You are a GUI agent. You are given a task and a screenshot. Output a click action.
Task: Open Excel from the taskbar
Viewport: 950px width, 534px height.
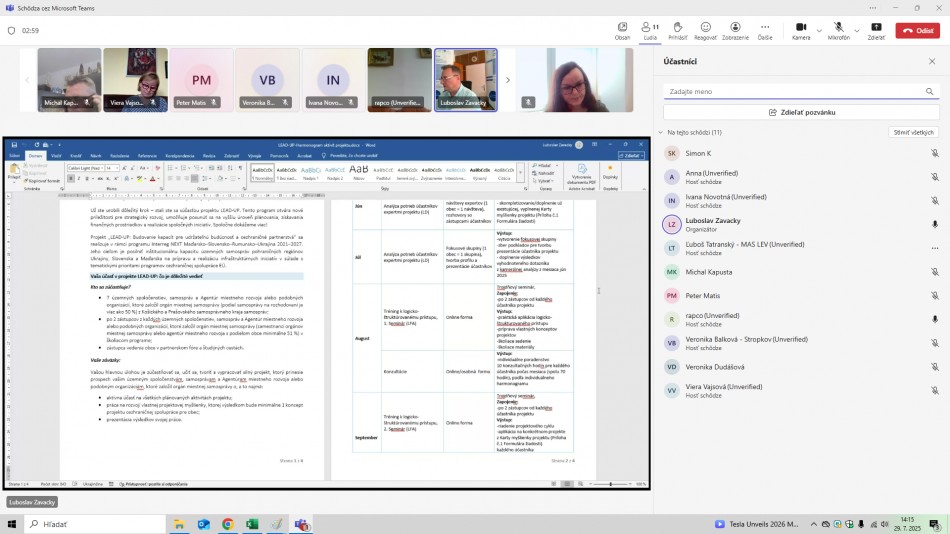click(x=252, y=524)
